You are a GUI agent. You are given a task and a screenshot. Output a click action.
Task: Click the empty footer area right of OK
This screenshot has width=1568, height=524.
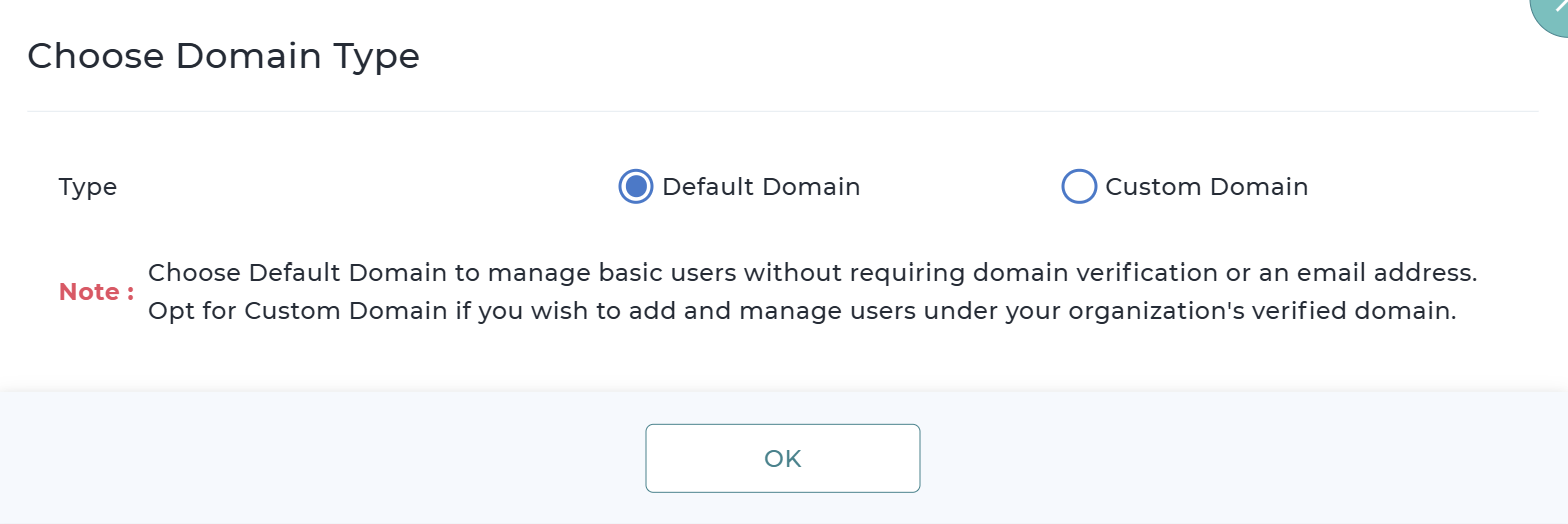click(x=1240, y=458)
